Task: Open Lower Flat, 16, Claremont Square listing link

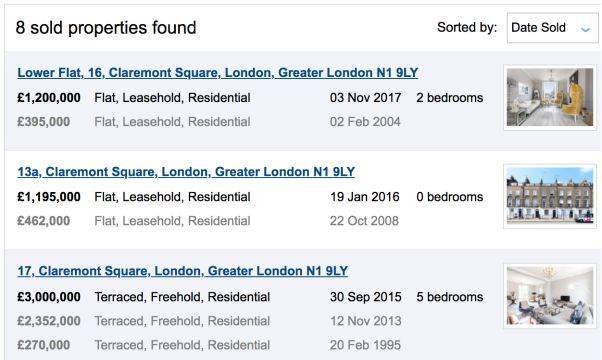Action: point(218,73)
